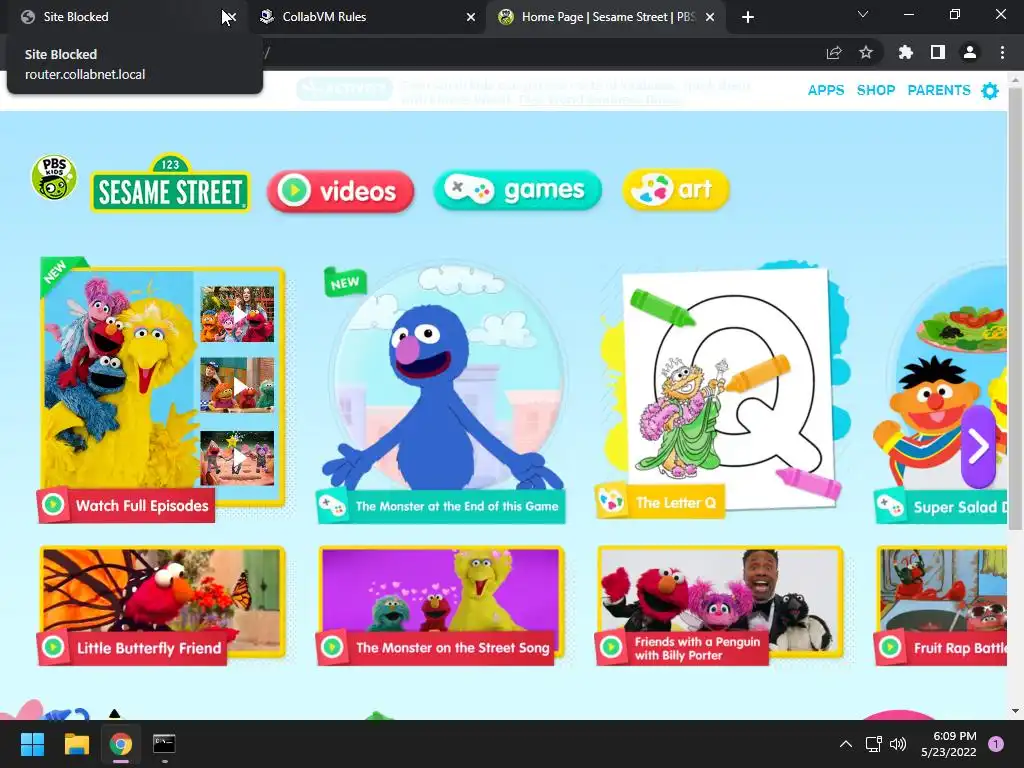The image size is (1024, 768).
Task: Click the Sesame Street 123 logo
Action: click(x=170, y=184)
